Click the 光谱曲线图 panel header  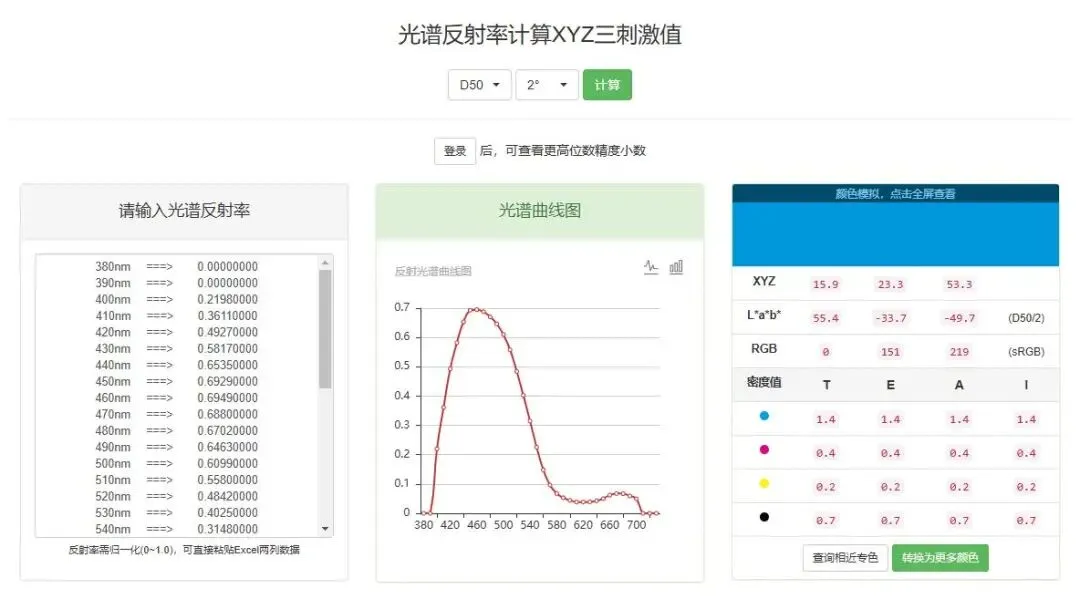[x=541, y=212]
